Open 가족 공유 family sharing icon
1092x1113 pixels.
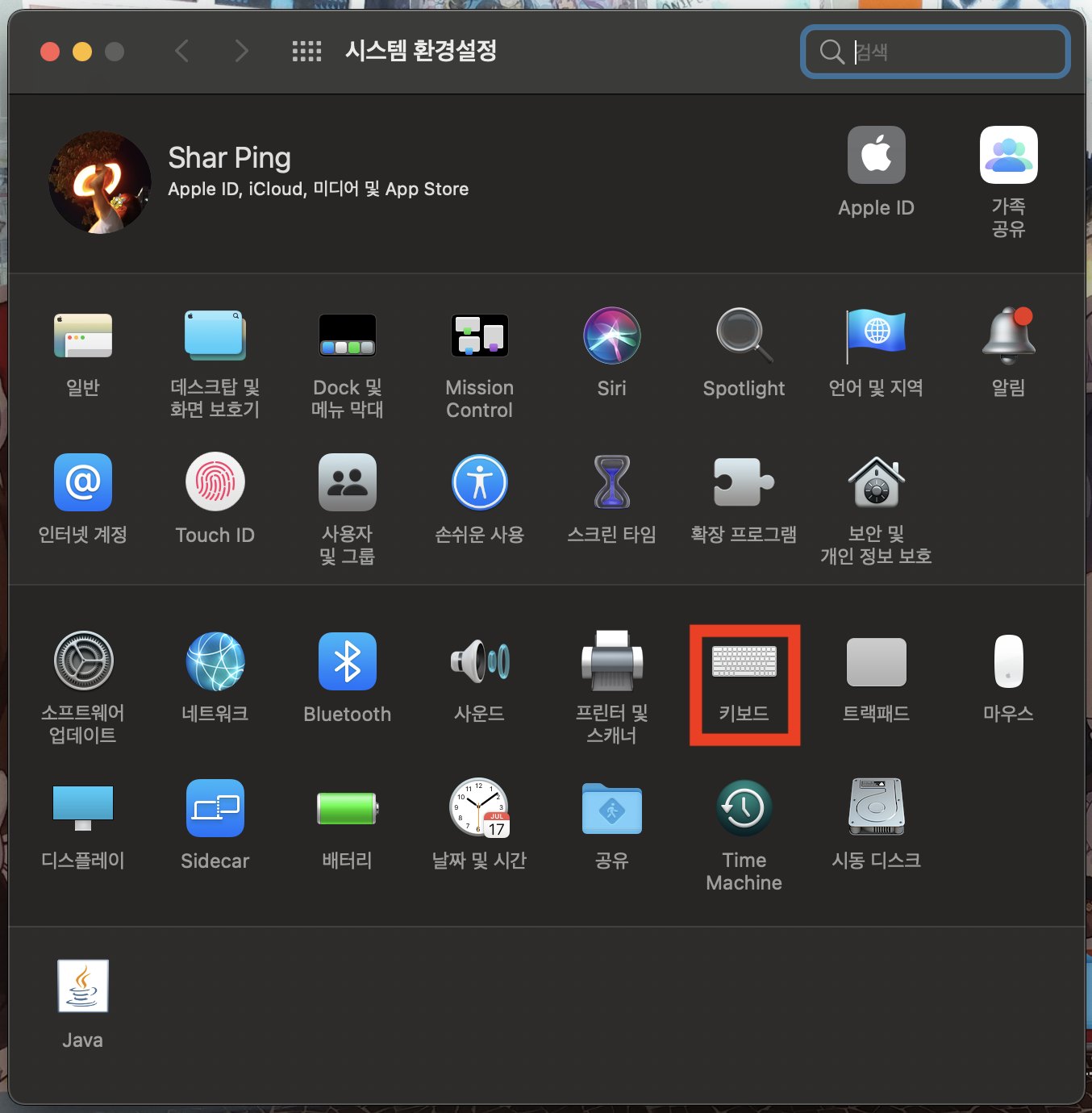tap(1009, 155)
